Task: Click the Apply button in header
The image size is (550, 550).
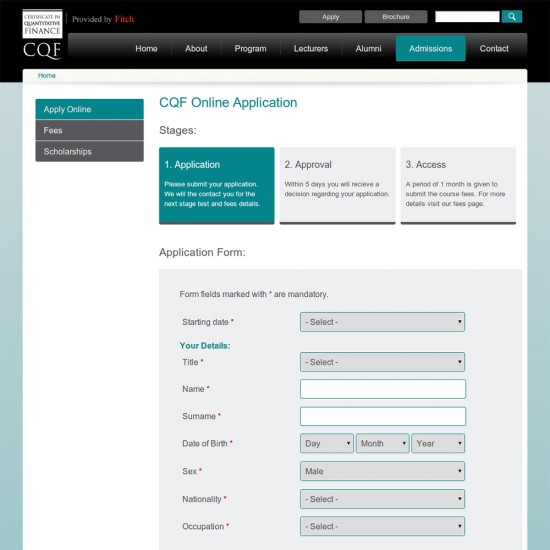Action: (x=330, y=16)
